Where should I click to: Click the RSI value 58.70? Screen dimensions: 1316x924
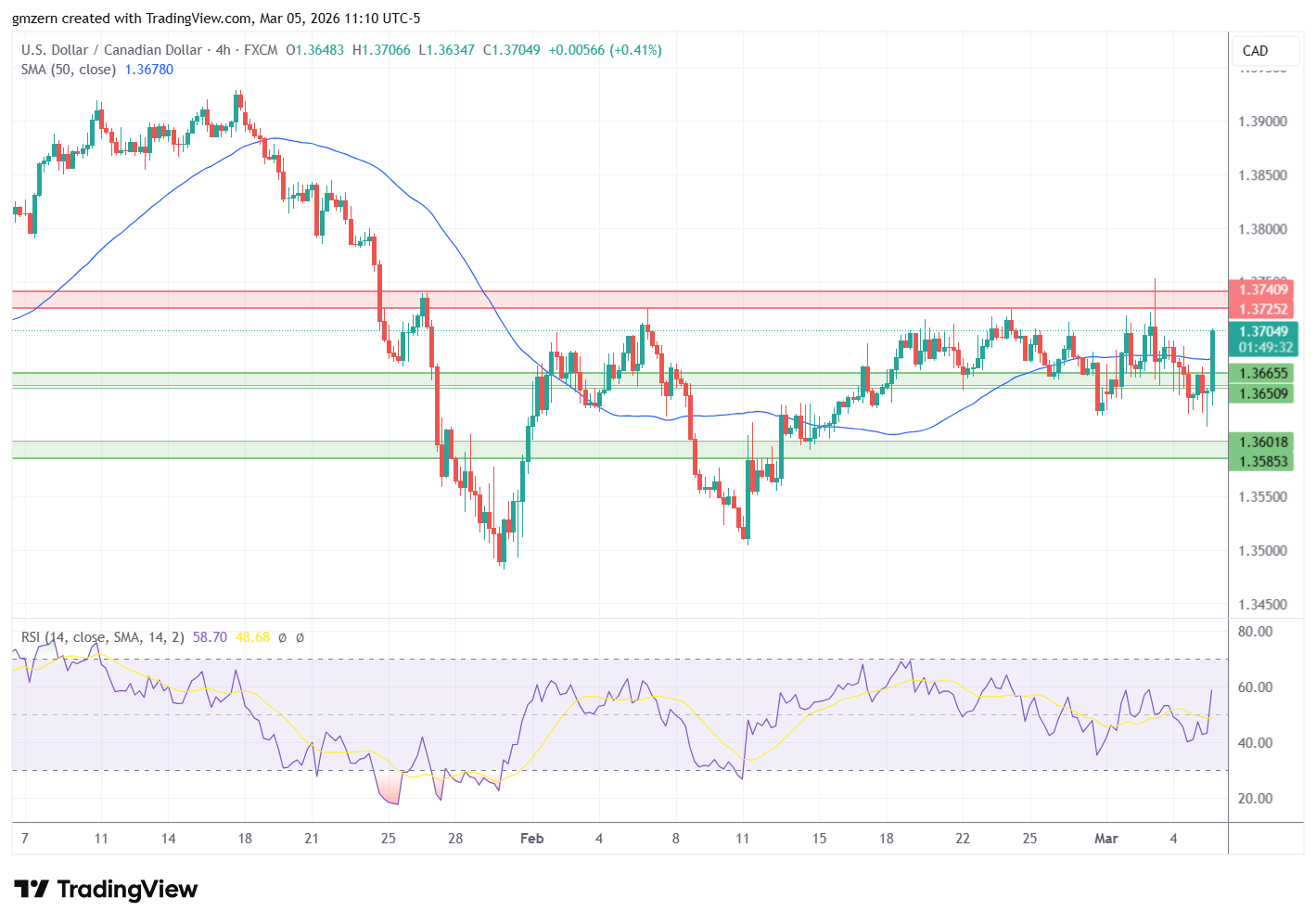pos(210,637)
